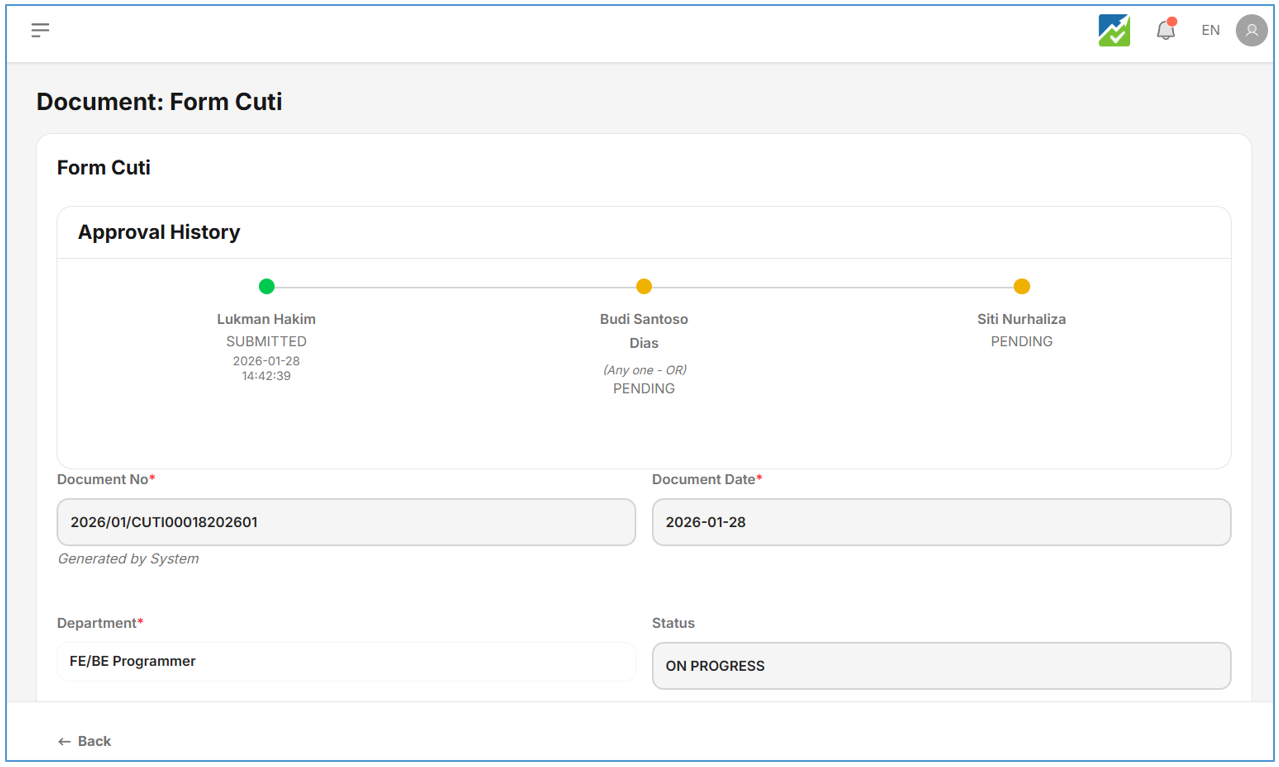Select the Budi Santoso approver name

point(644,319)
